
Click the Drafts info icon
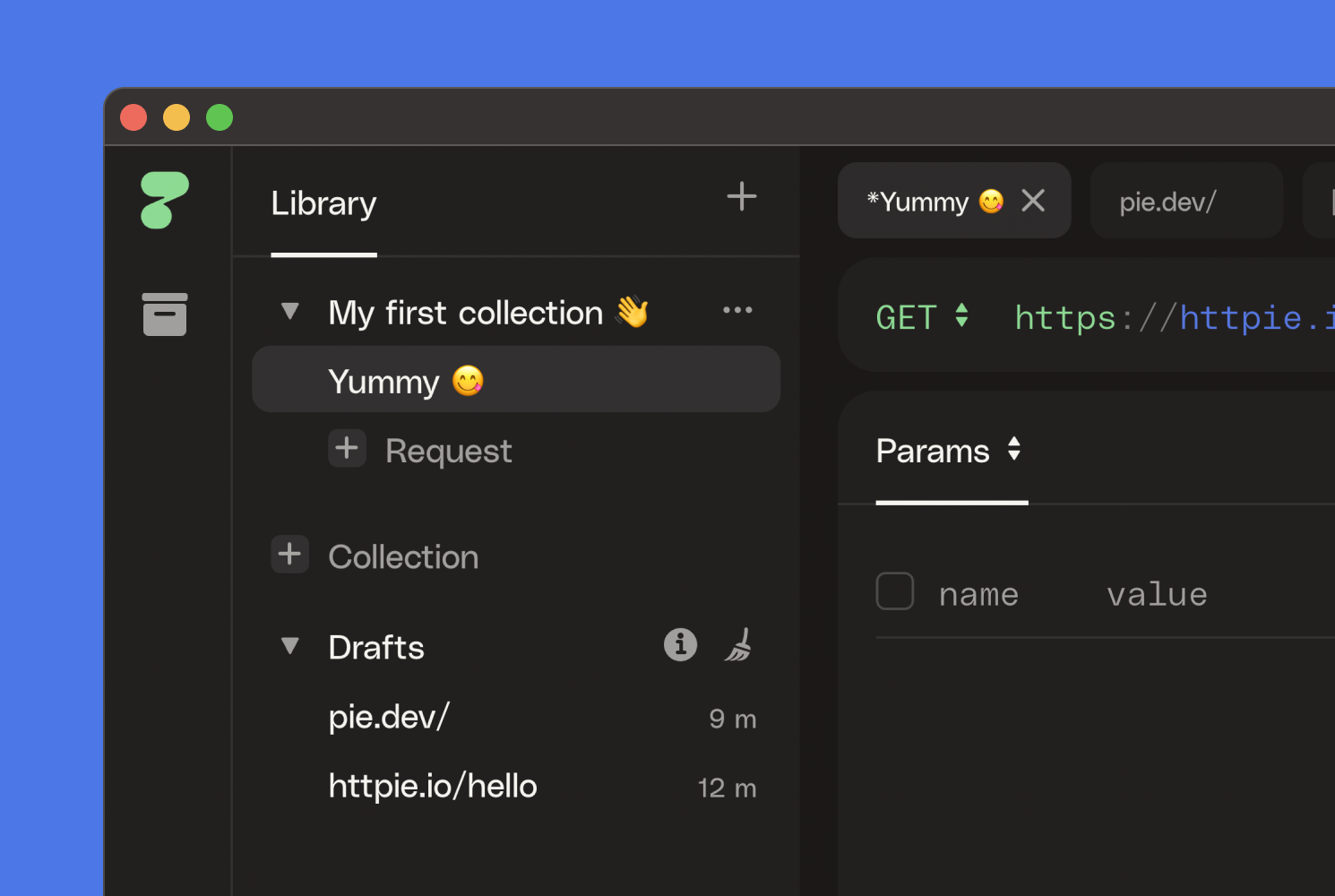tap(680, 644)
